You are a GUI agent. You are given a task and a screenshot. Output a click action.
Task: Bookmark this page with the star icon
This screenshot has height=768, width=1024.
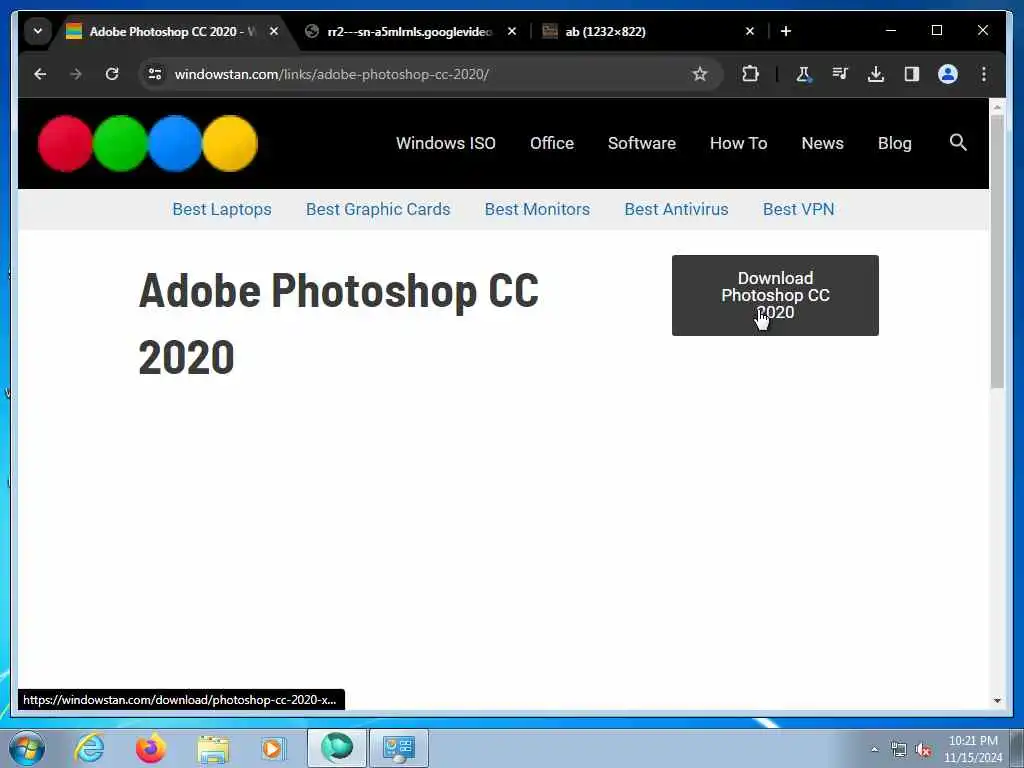pyautogui.click(x=699, y=74)
